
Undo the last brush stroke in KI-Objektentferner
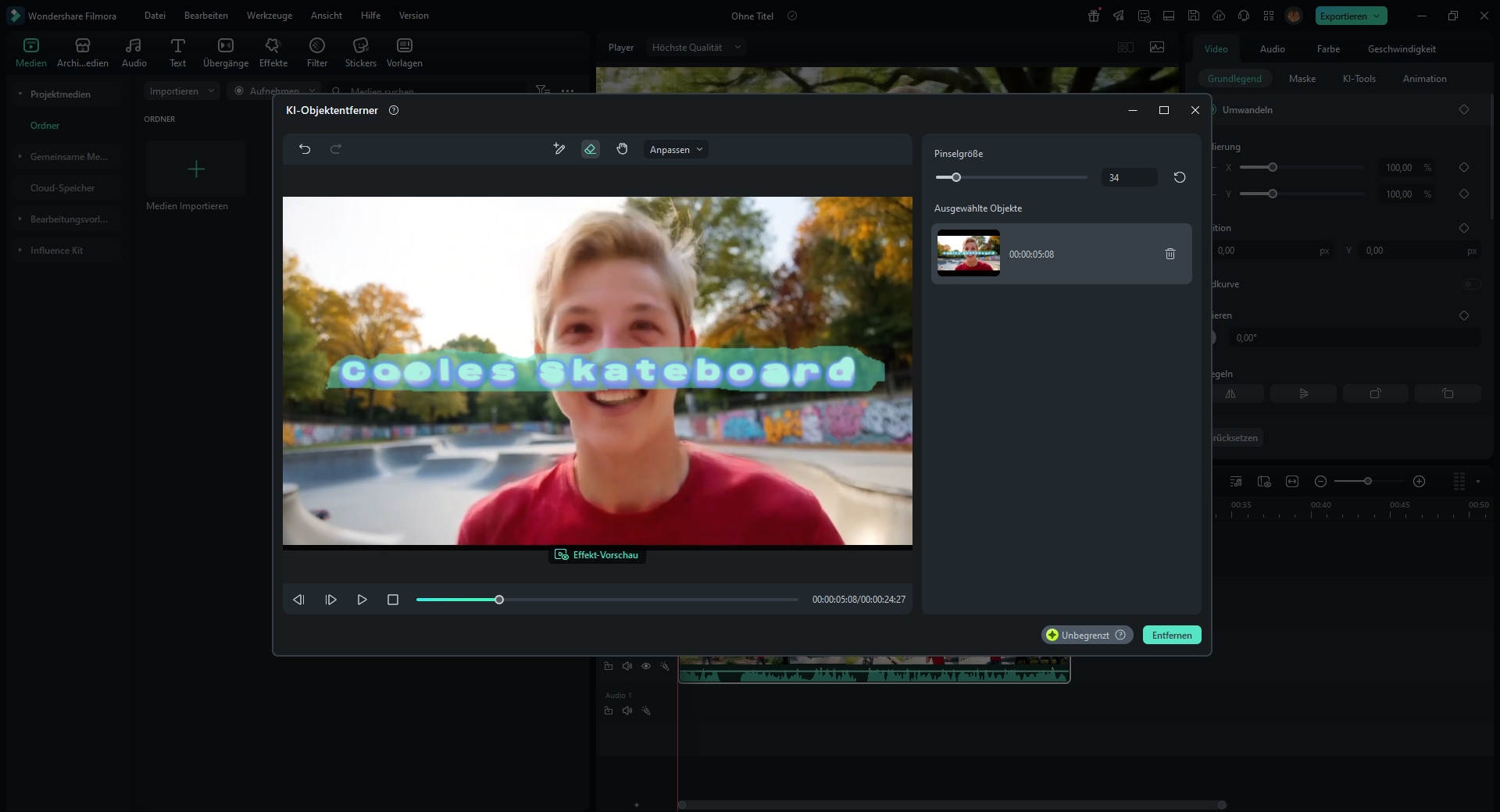[x=305, y=149]
